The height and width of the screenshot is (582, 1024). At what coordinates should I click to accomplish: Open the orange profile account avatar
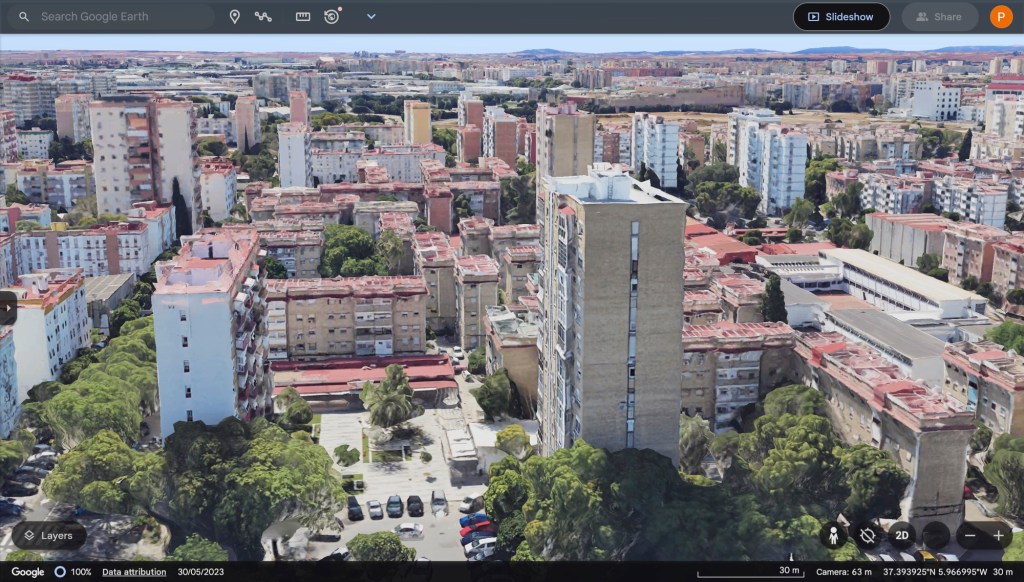coord(1001,17)
